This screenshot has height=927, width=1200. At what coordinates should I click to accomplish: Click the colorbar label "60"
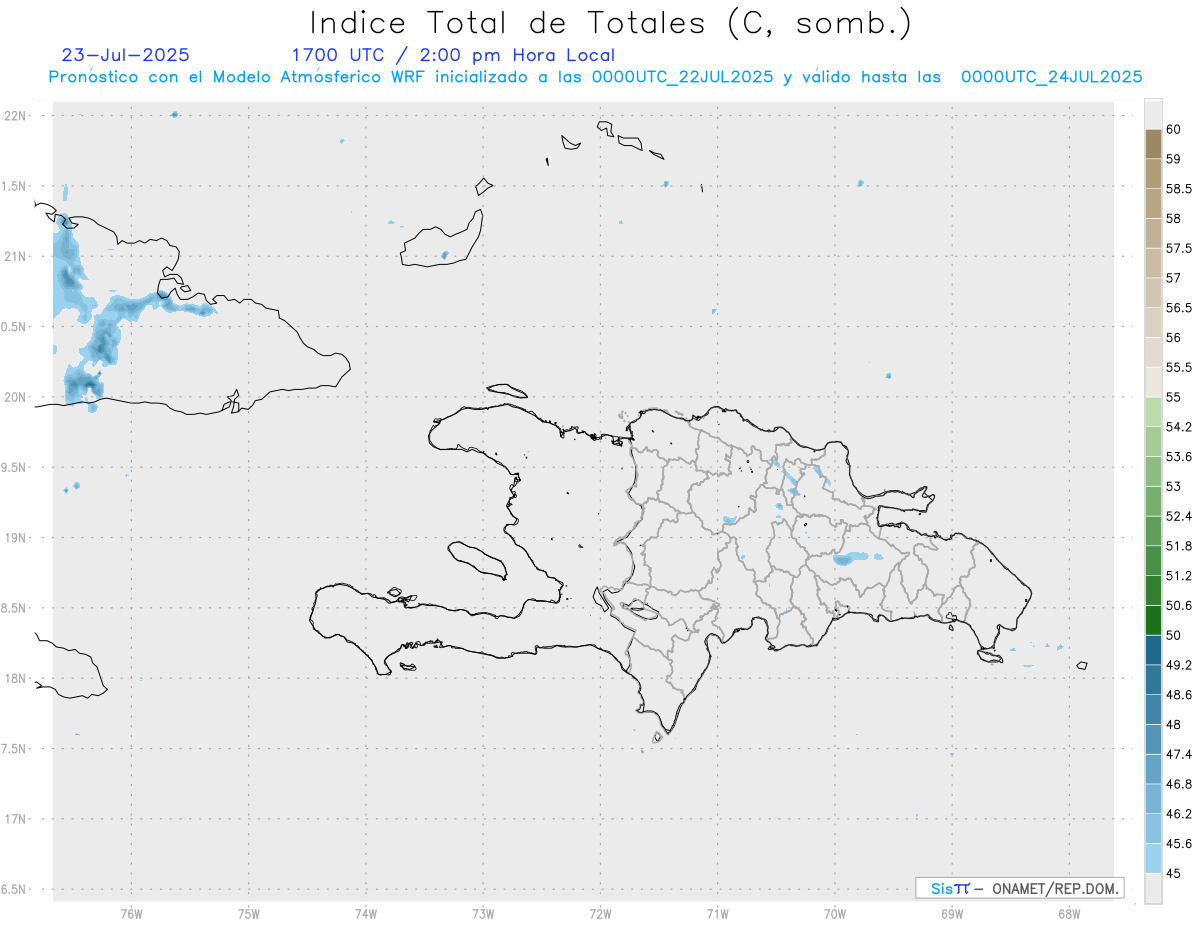click(x=1174, y=130)
